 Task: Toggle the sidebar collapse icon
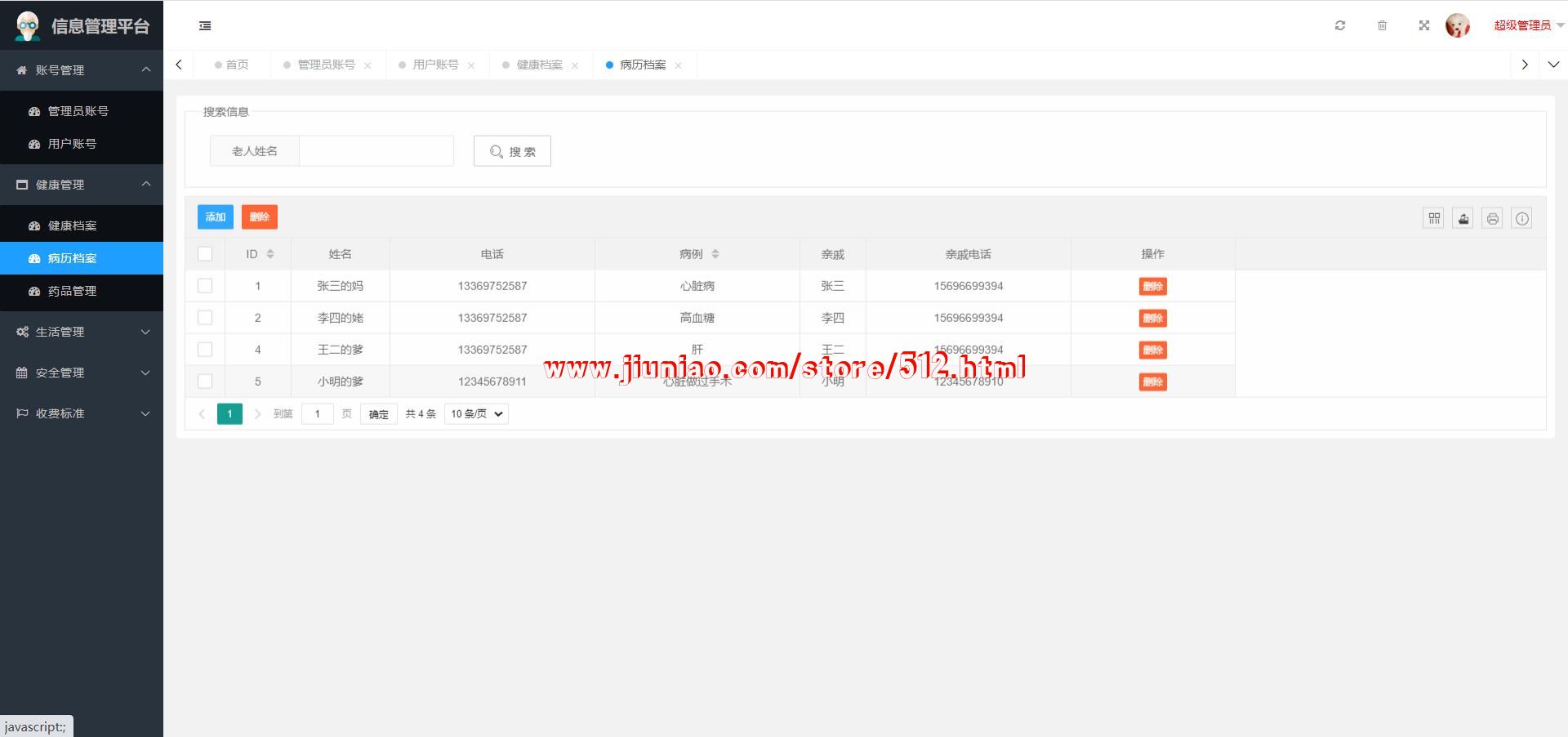point(205,26)
